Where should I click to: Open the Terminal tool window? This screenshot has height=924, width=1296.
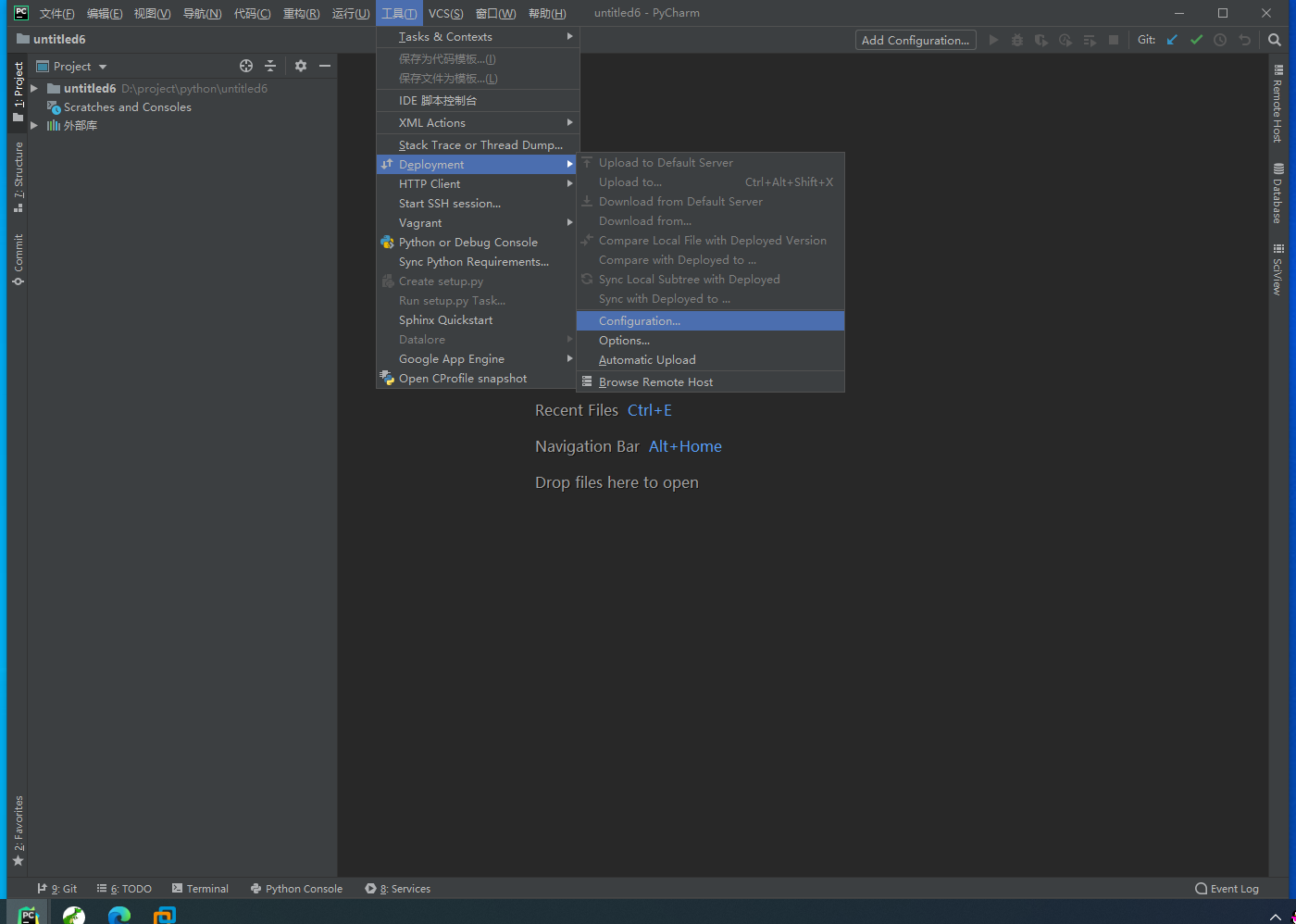[200, 888]
